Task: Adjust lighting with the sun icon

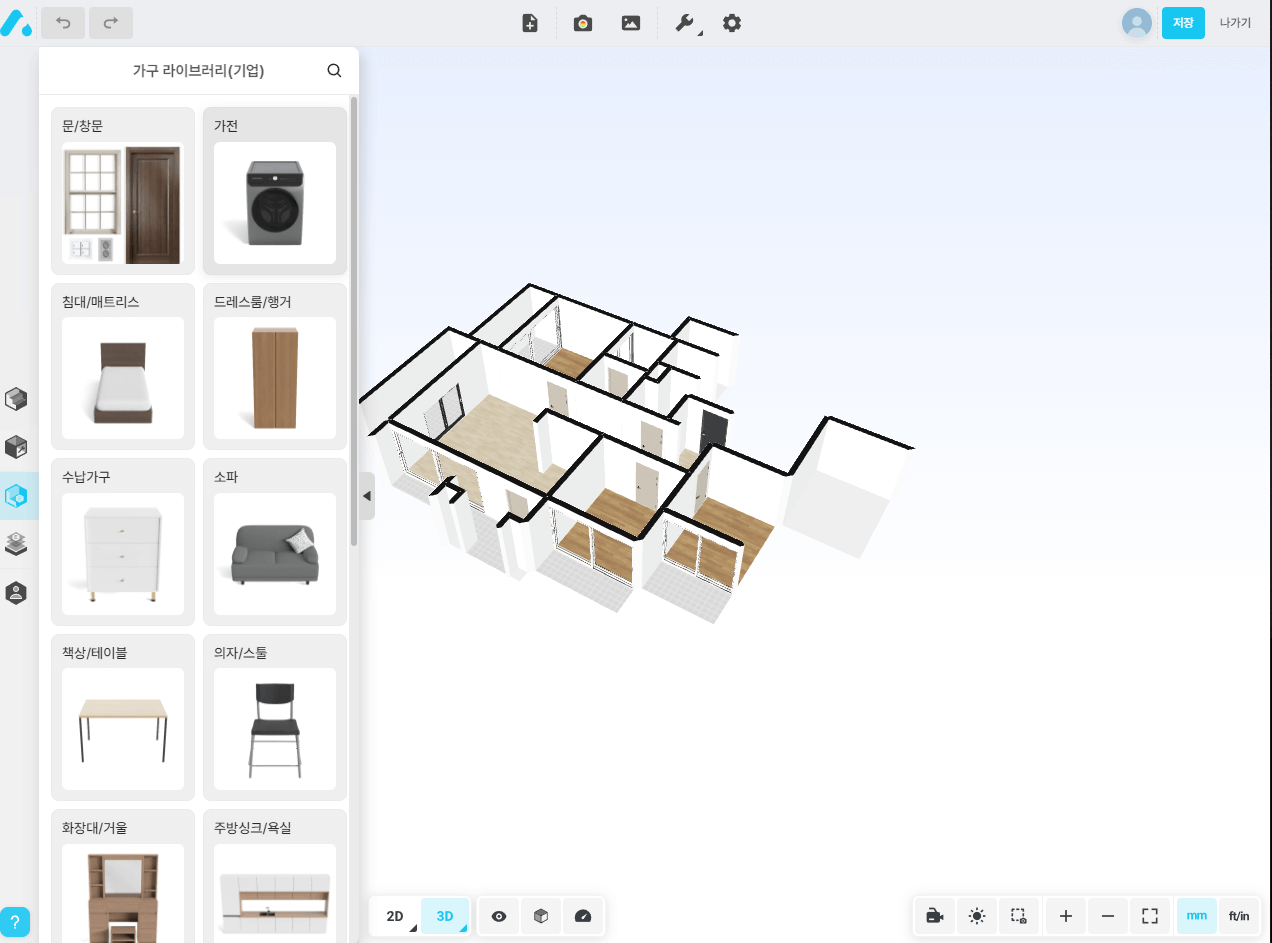Action: coord(976,915)
